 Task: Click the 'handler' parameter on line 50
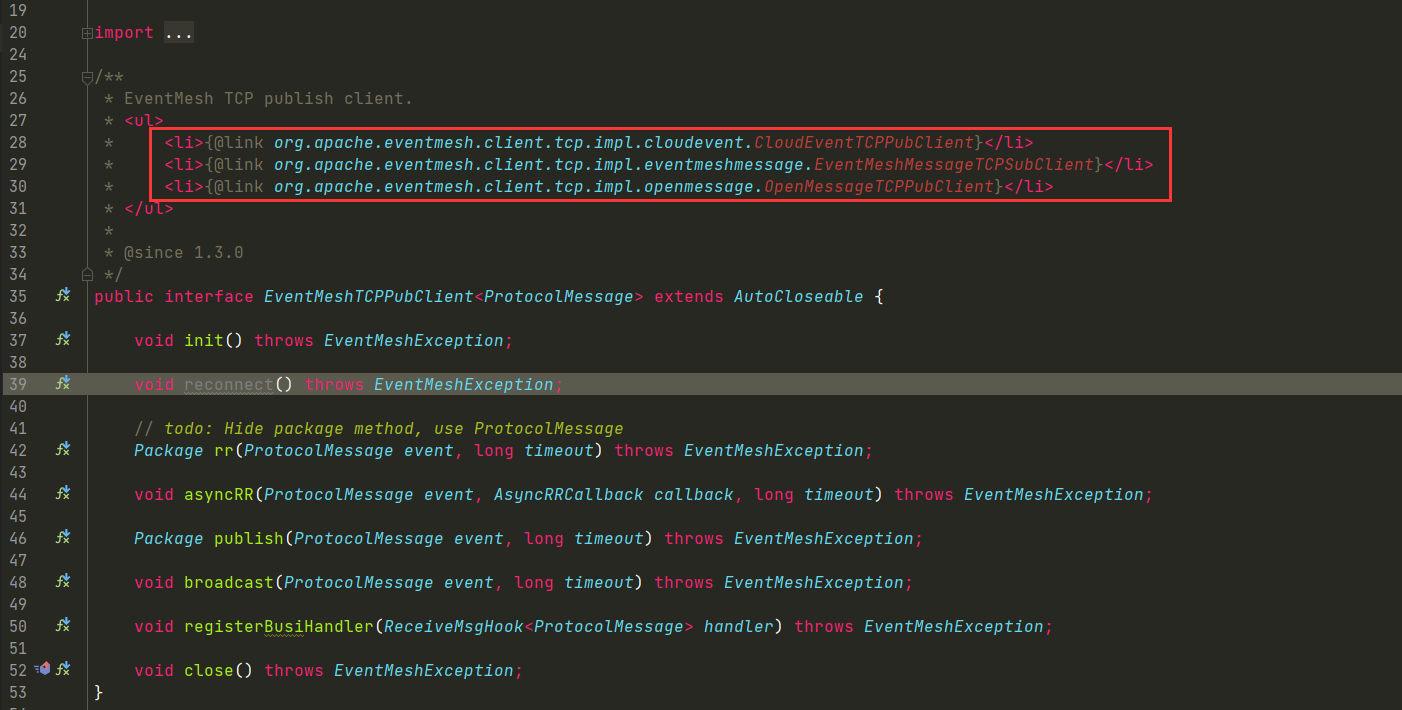point(739,626)
